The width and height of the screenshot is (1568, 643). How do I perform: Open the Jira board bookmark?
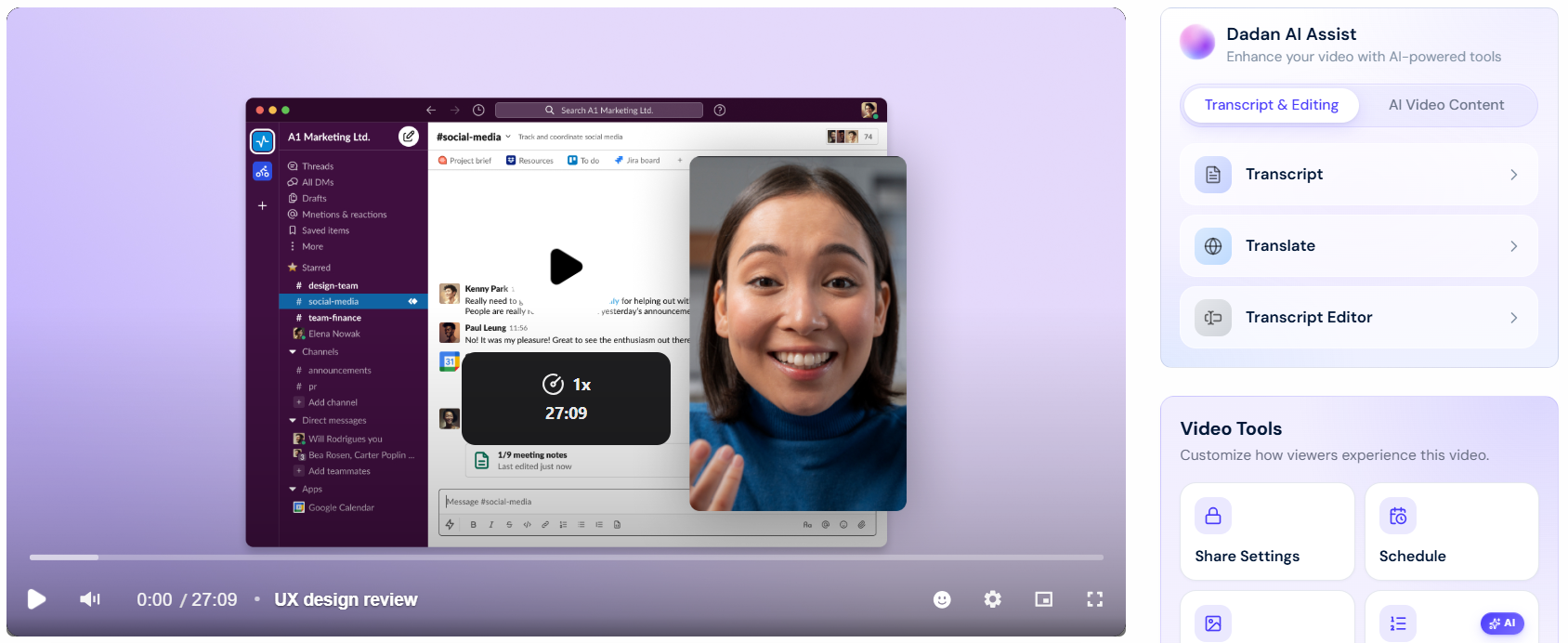pos(637,161)
